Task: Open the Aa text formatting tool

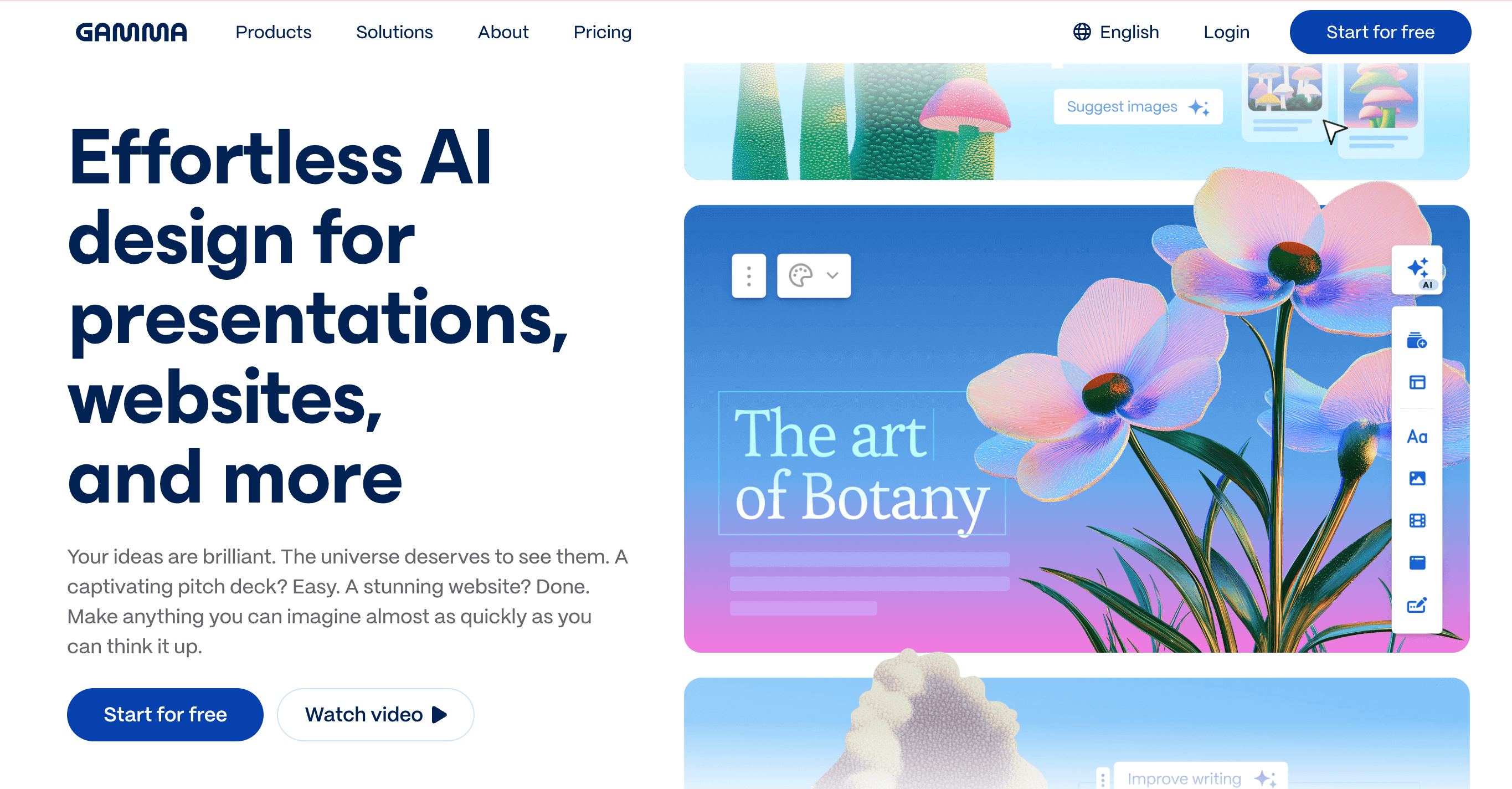Action: (1417, 437)
